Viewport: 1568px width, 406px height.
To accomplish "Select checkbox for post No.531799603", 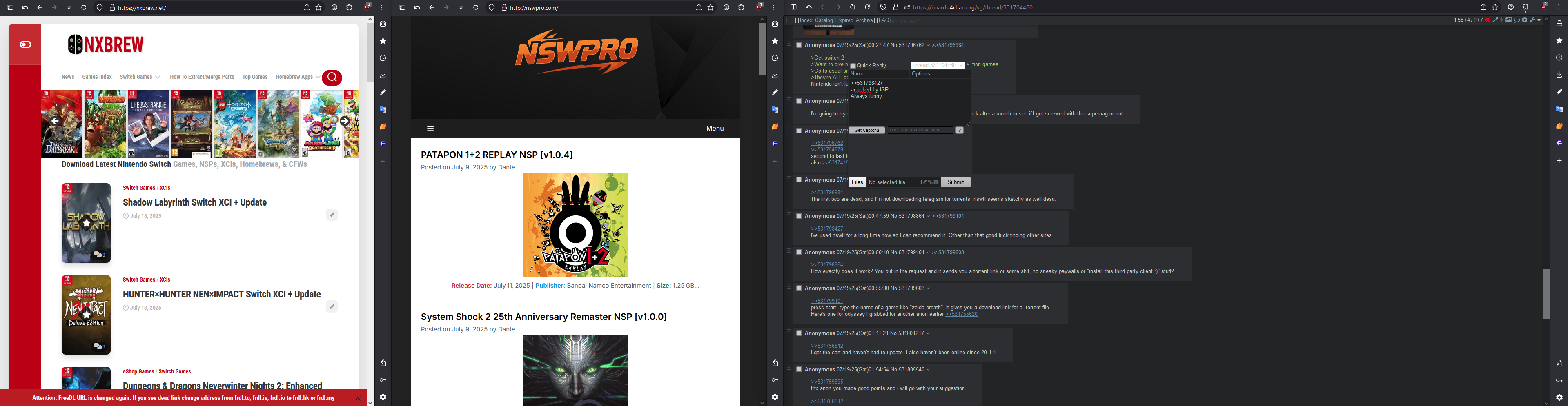I will pos(799,288).
